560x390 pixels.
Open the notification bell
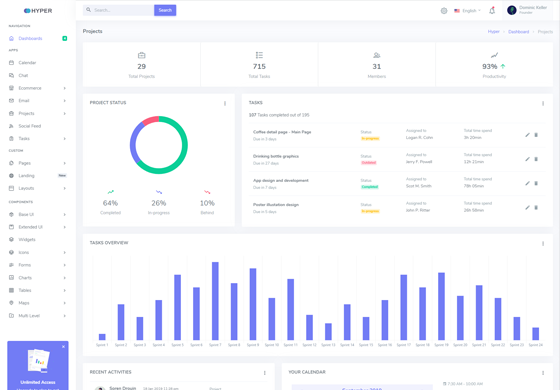492,10
